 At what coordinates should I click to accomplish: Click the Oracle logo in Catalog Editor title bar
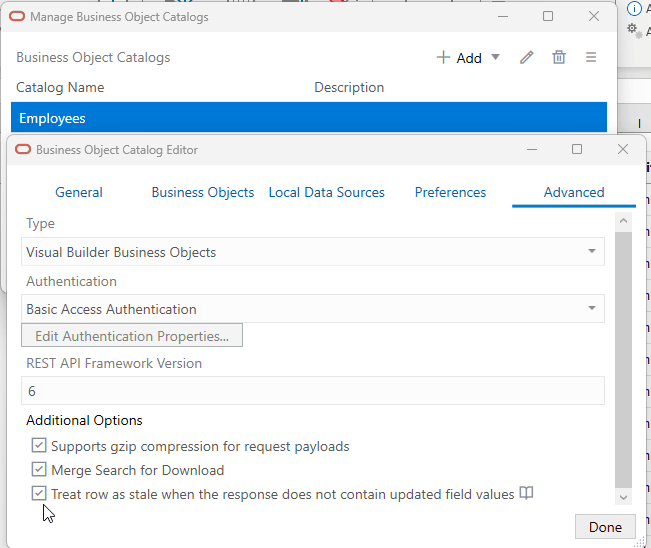[x=23, y=149]
